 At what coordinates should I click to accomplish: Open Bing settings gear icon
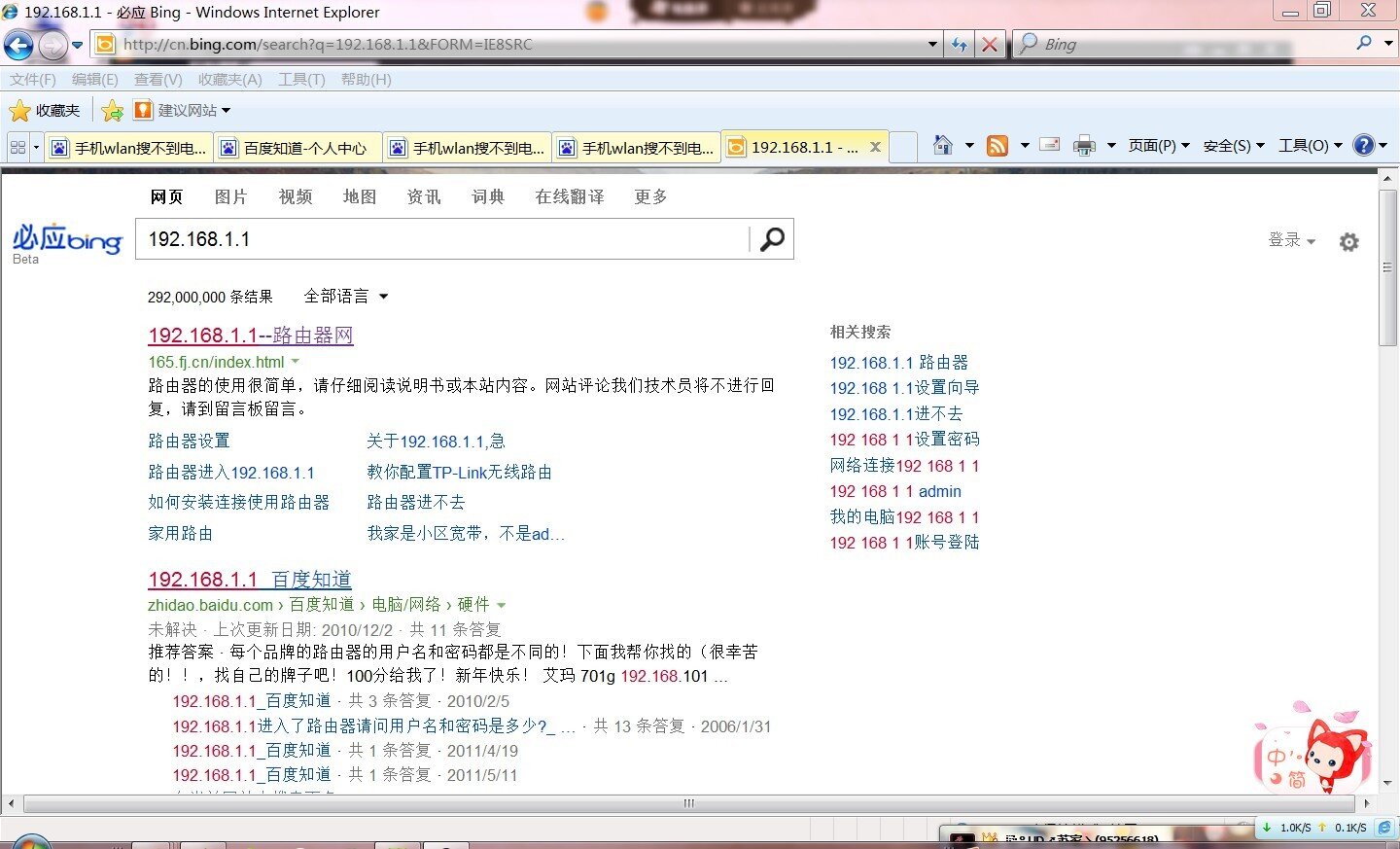(x=1348, y=242)
